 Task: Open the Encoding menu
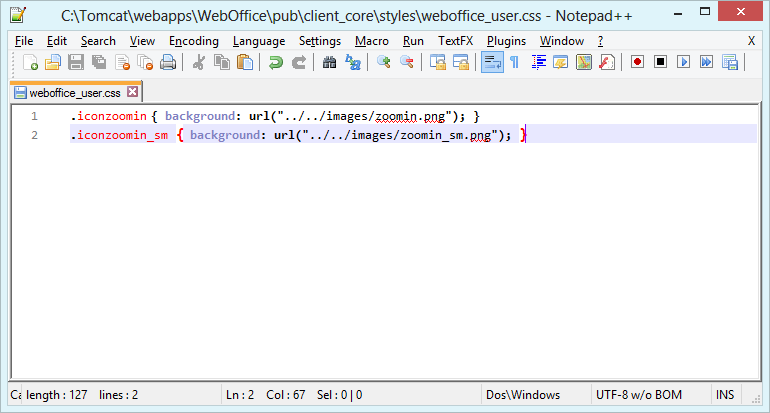193,41
